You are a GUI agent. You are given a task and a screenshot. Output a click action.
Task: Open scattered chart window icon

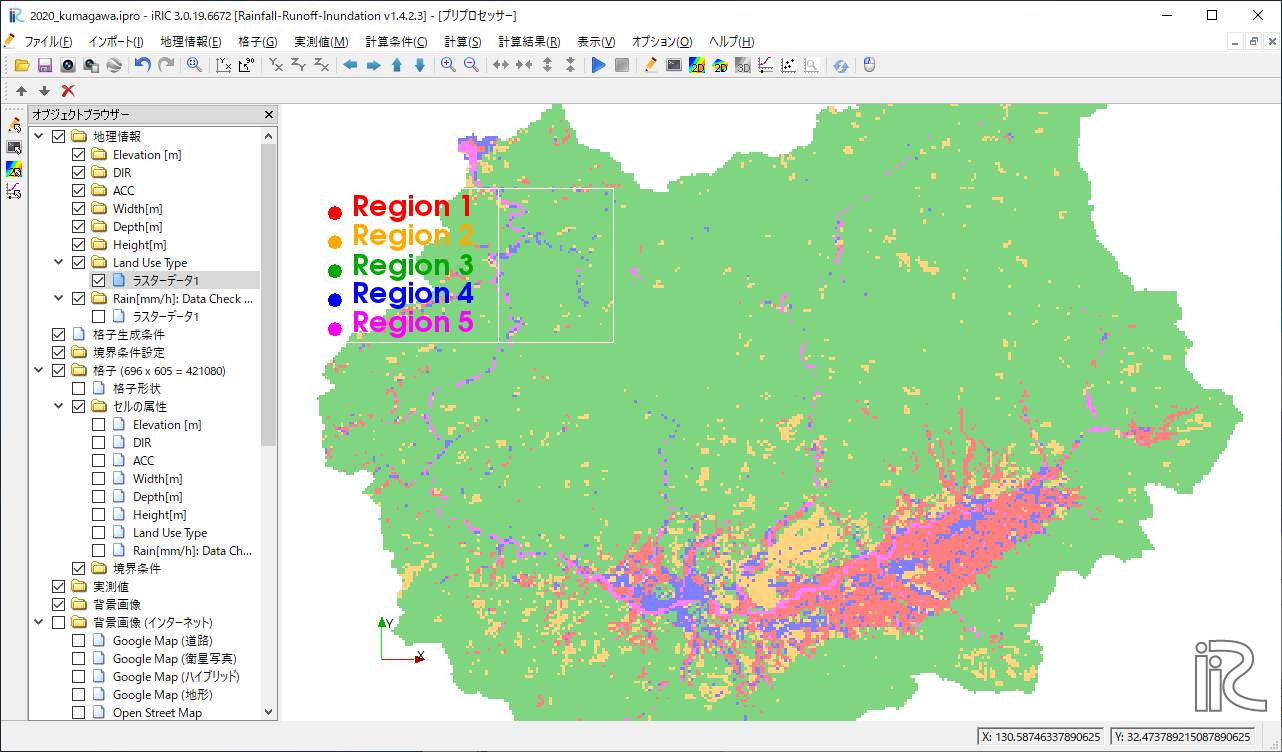(789, 65)
